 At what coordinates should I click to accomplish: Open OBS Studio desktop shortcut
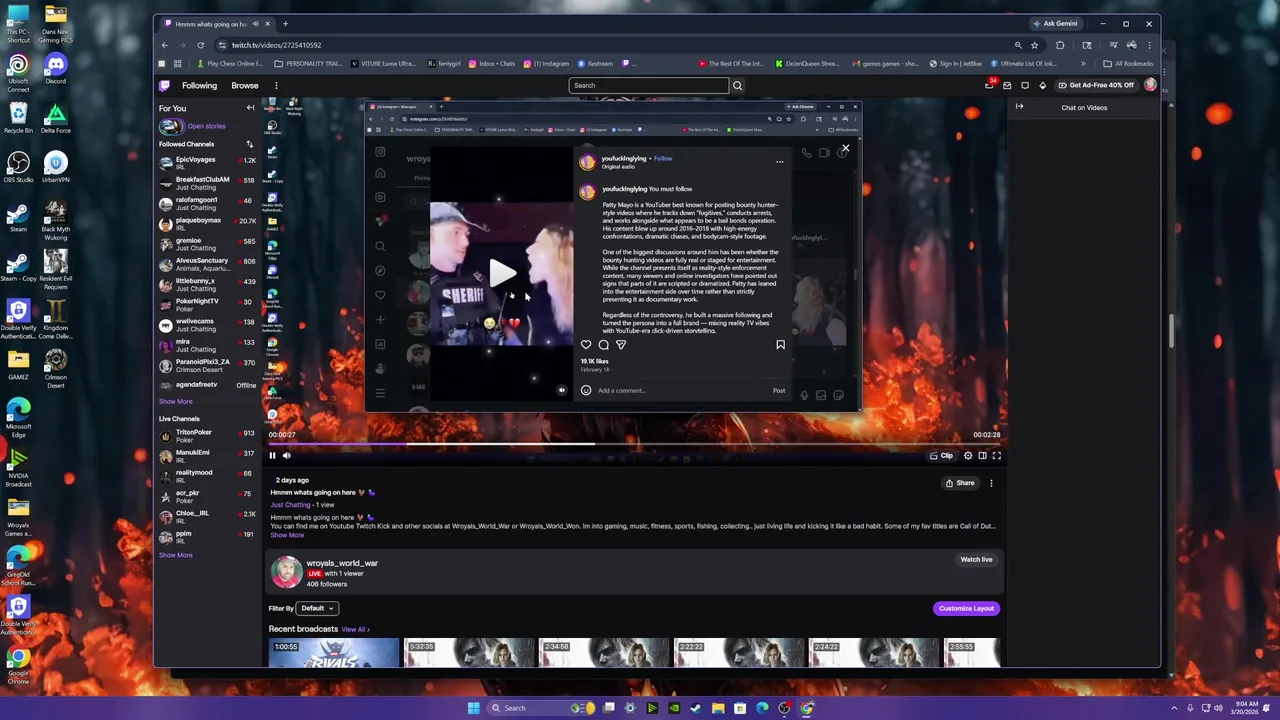[x=18, y=167]
